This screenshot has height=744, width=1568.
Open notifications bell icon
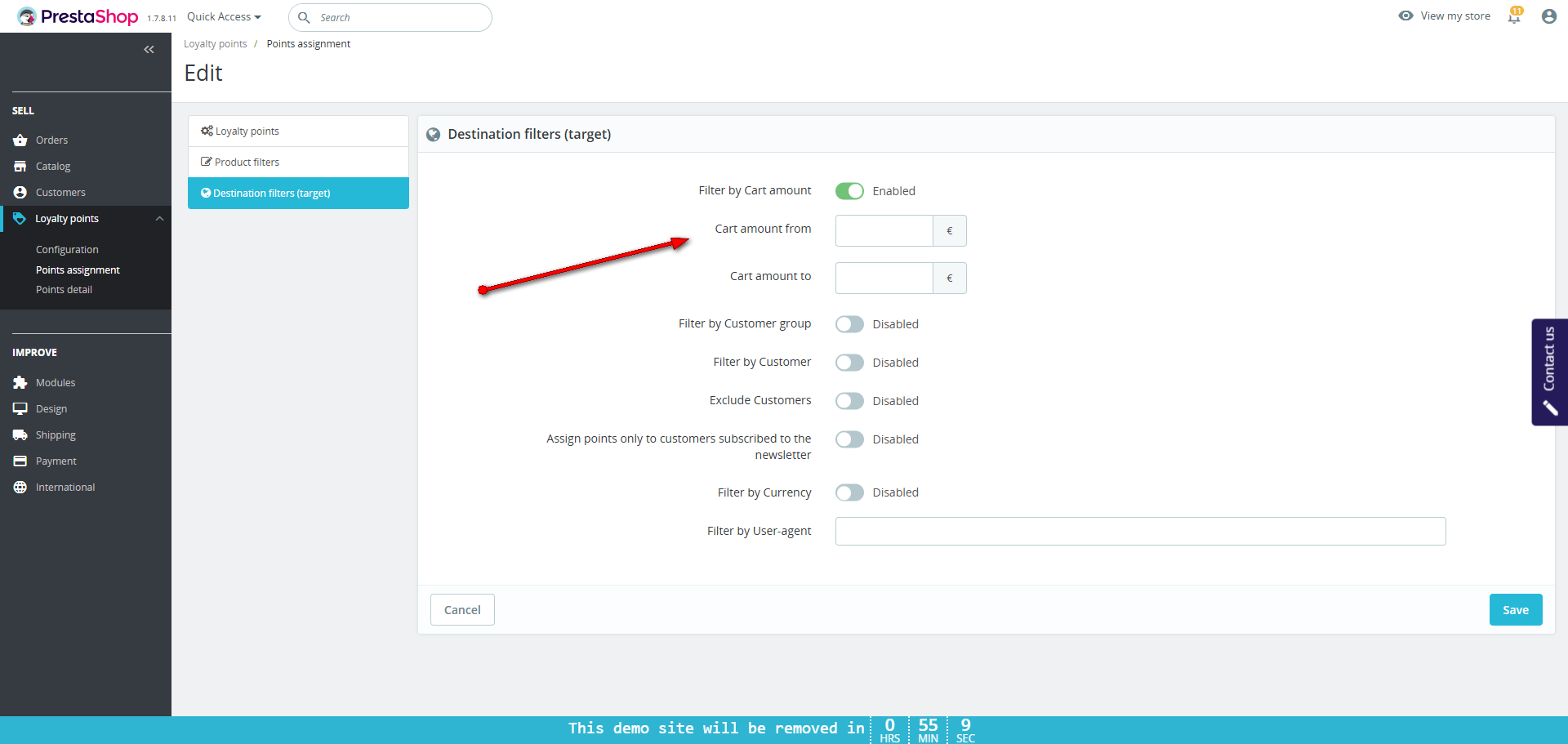(x=1514, y=16)
